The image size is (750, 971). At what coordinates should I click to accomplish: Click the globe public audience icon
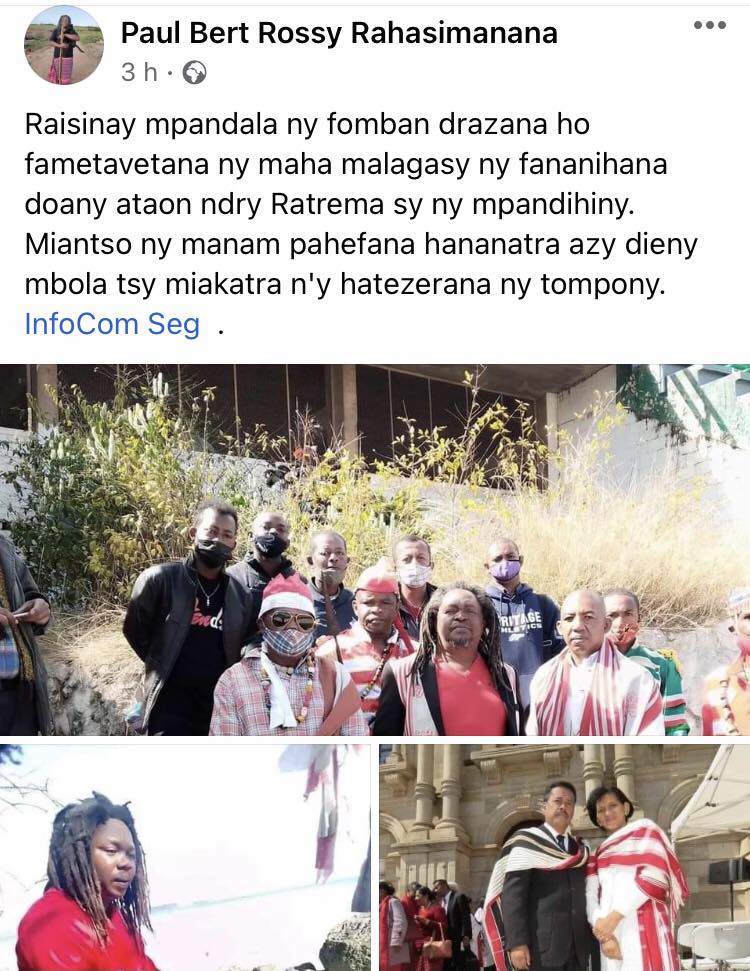tap(194, 72)
